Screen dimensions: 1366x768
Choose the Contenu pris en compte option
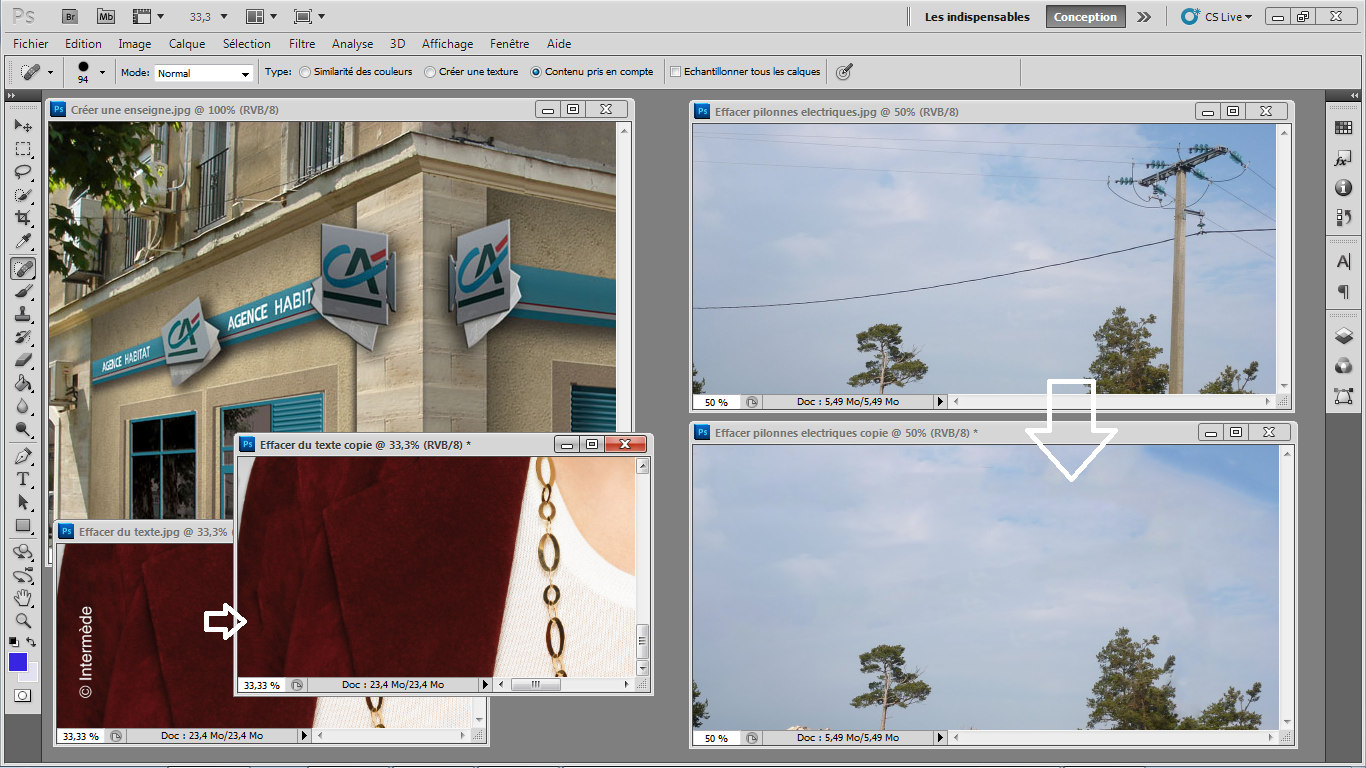[x=592, y=72]
